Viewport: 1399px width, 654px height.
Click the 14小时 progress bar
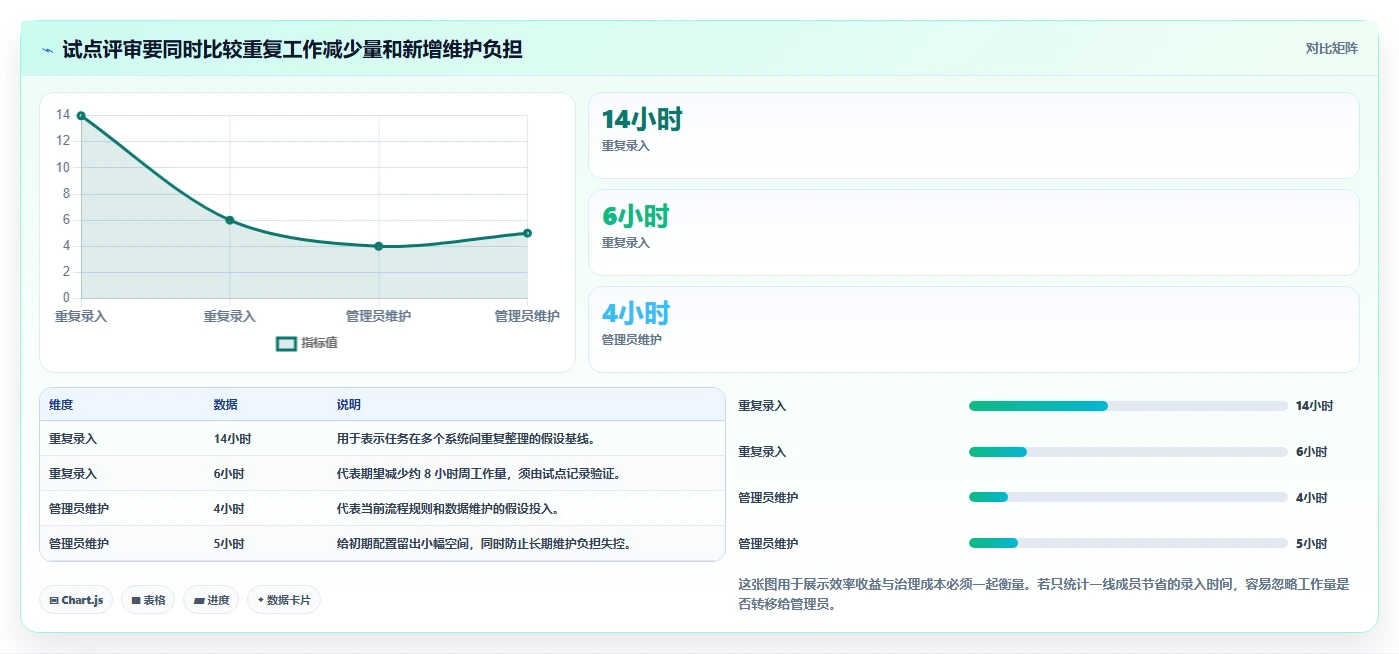1128,406
